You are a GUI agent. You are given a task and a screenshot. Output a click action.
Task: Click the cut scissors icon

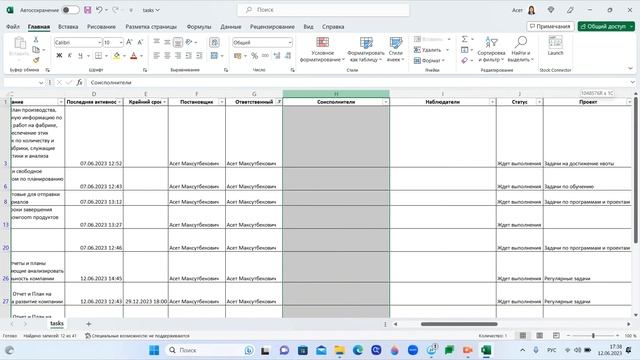pyautogui.click(x=36, y=40)
